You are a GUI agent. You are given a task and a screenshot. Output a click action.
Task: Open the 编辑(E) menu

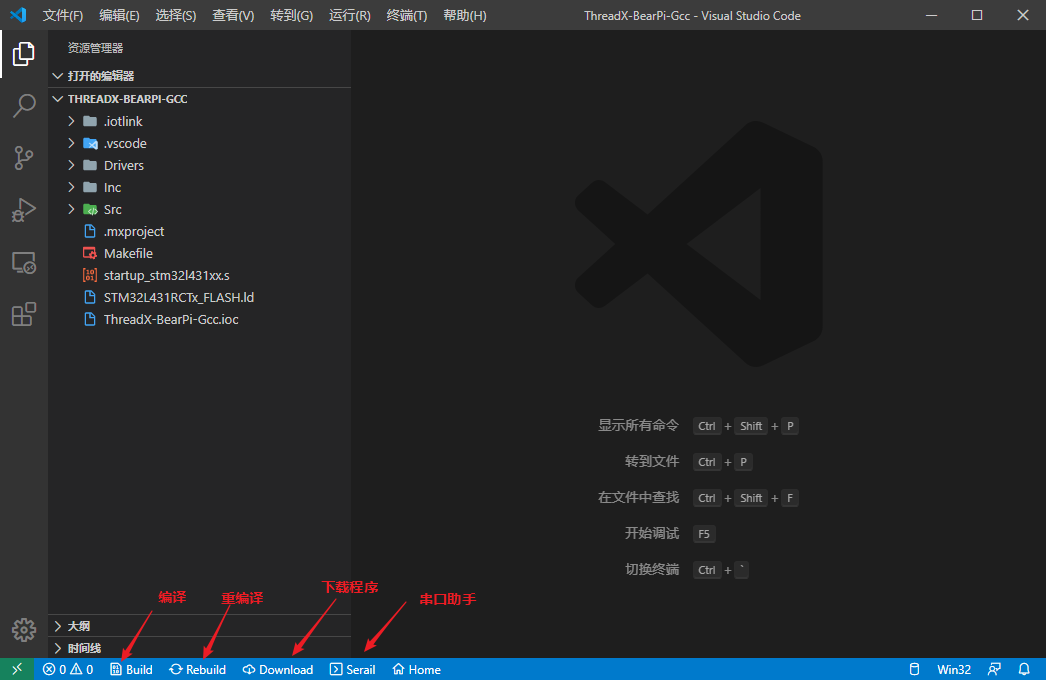pos(119,15)
